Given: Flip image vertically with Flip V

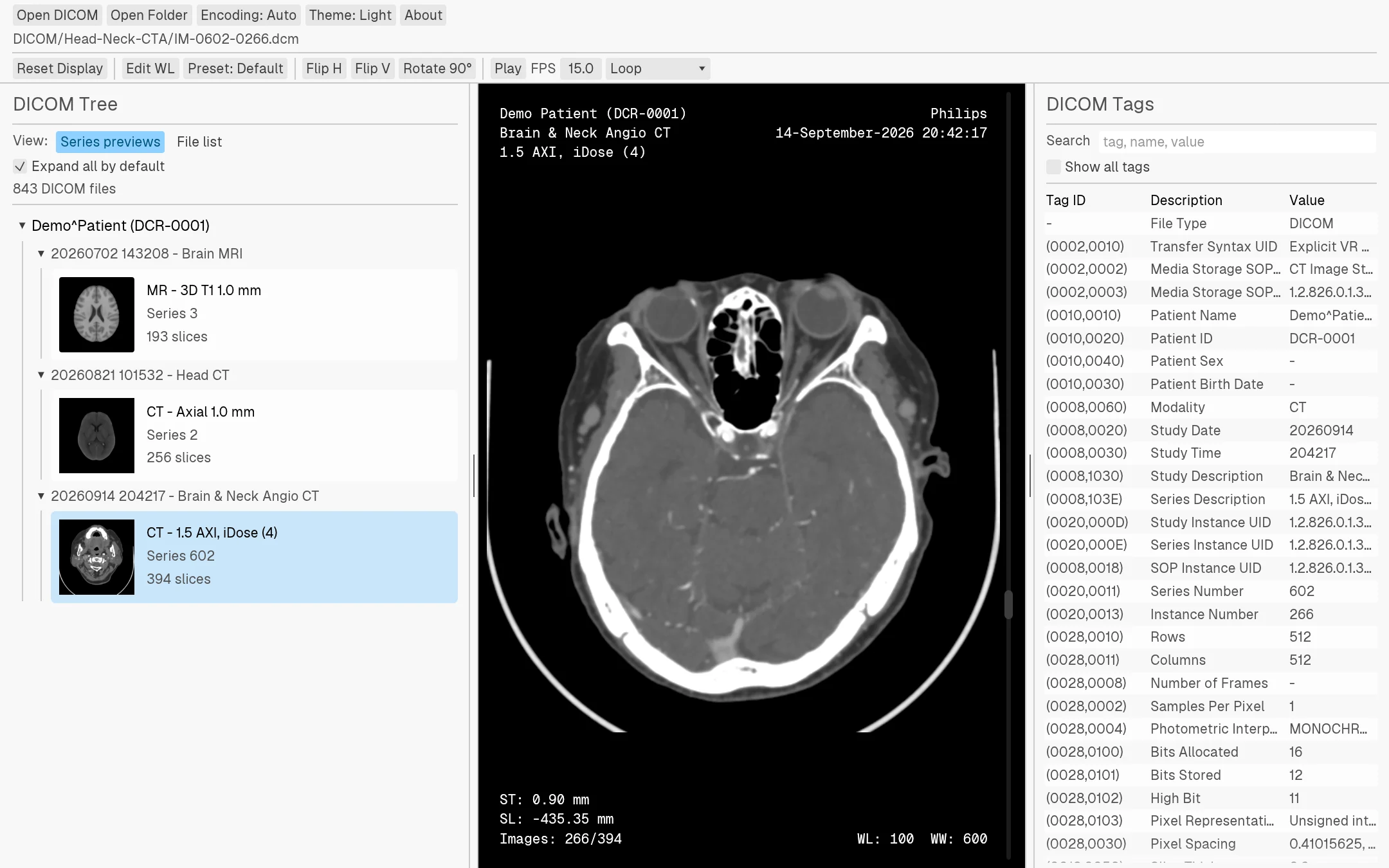Looking at the screenshot, I should (372, 68).
